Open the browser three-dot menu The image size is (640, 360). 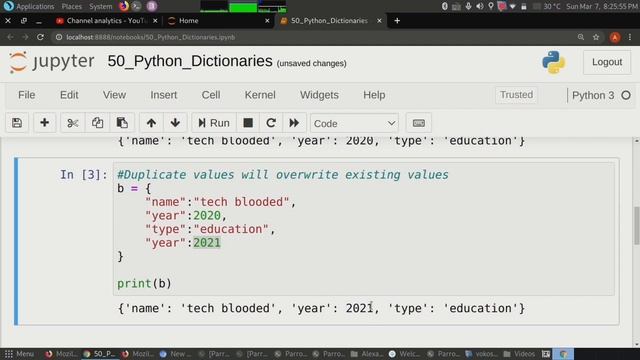[630, 37]
